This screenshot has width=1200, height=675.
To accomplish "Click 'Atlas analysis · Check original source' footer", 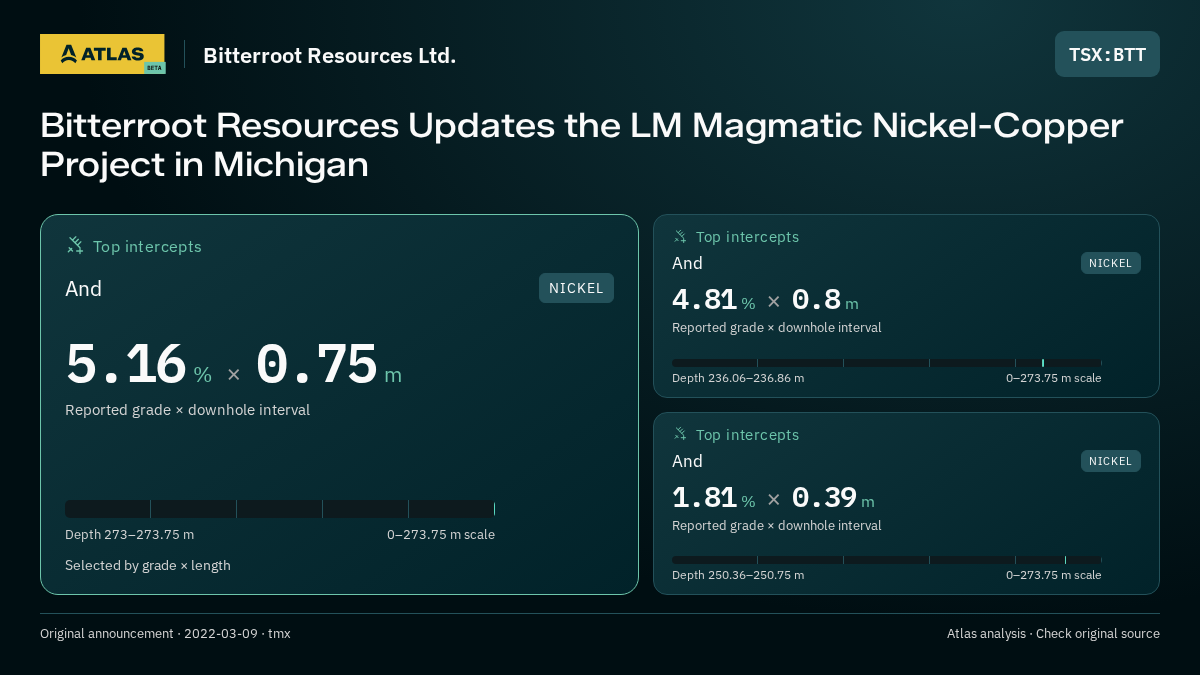I will pyautogui.click(x=1053, y=634).
